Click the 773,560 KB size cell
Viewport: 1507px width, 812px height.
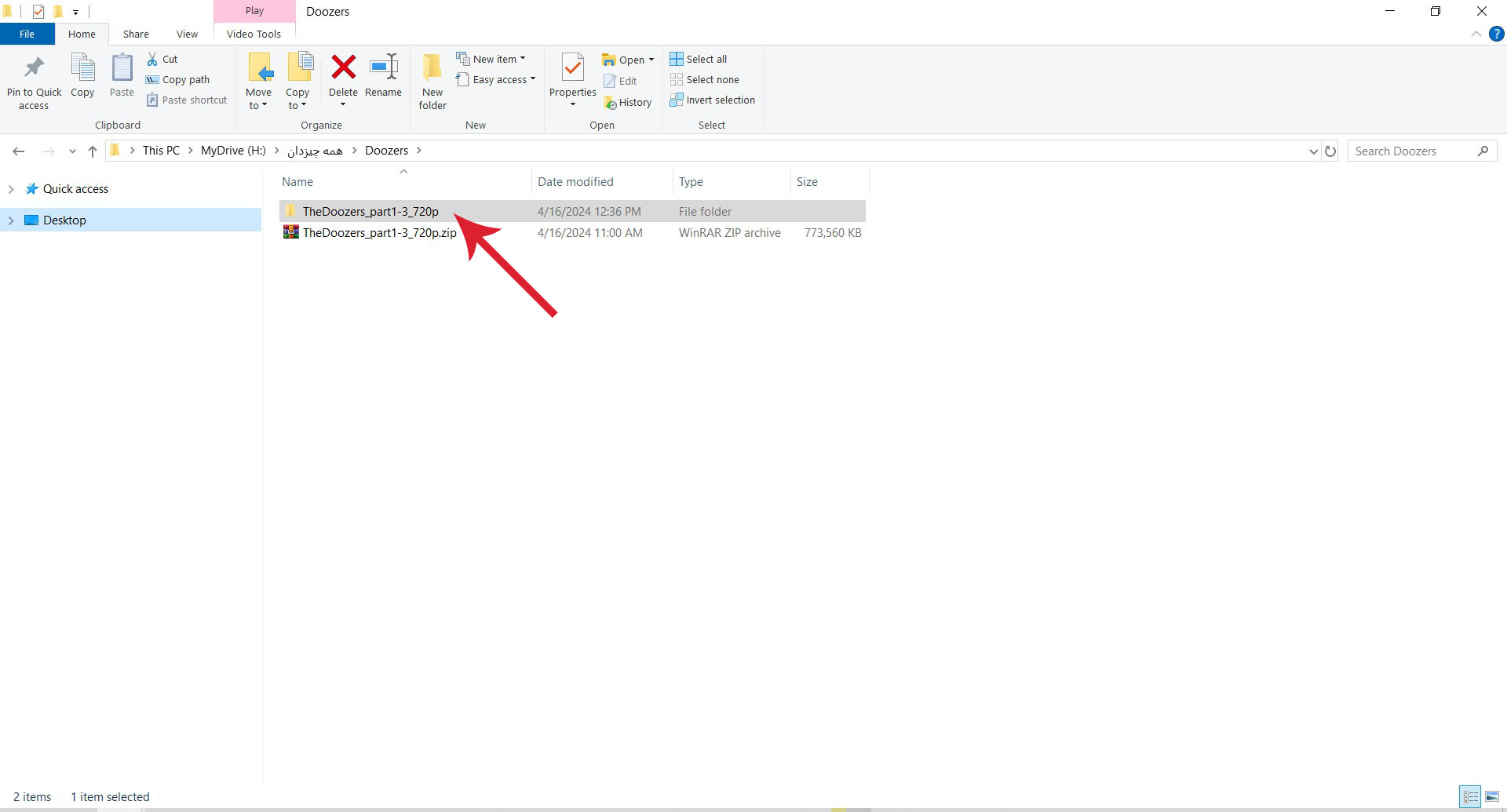(833, 233)
